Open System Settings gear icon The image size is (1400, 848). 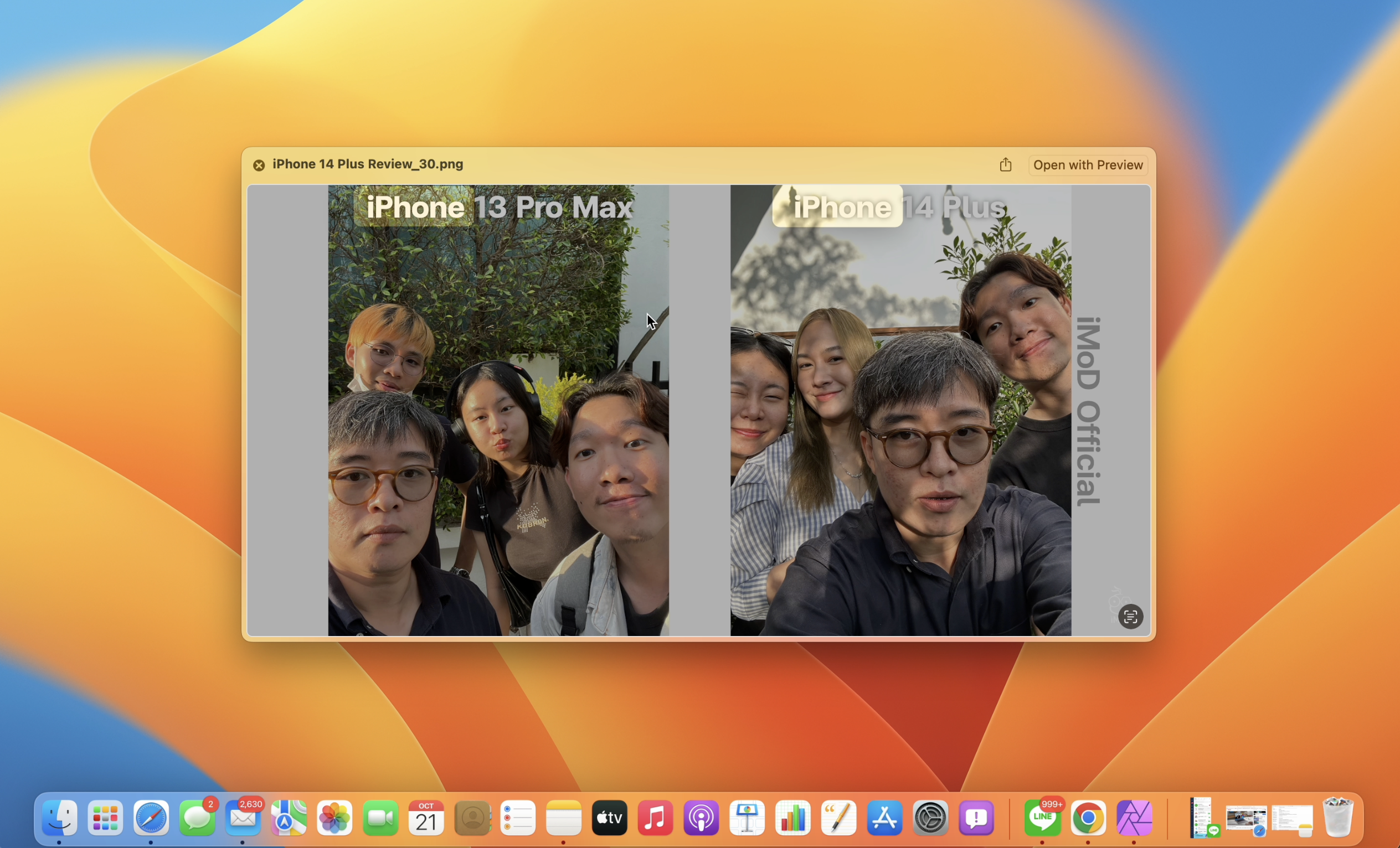[x=930, y=818]
